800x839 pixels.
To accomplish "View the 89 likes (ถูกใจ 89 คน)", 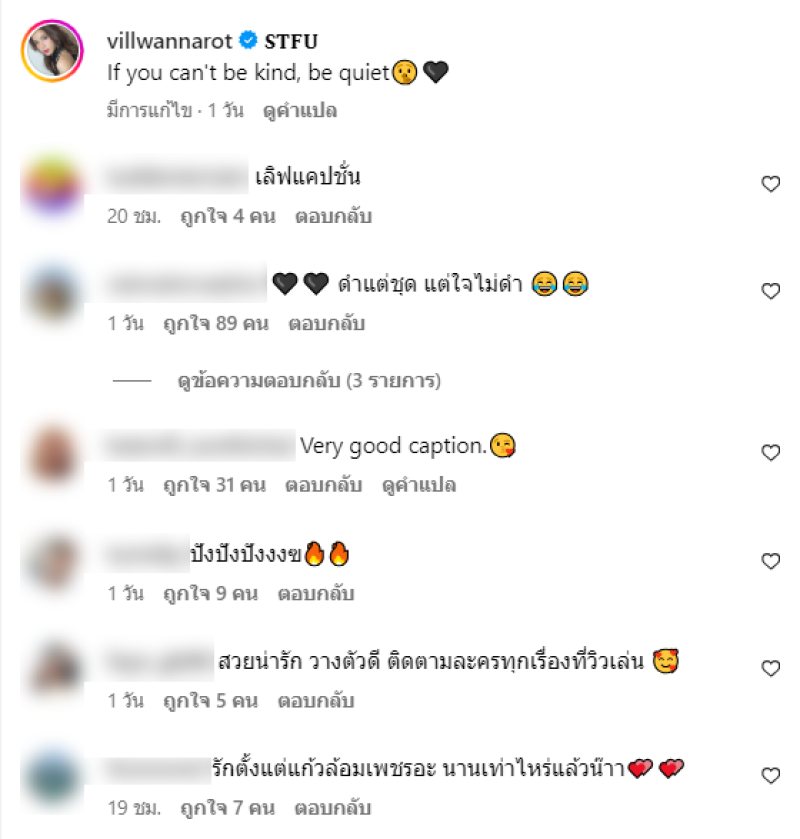I will [x=216, y=323].
